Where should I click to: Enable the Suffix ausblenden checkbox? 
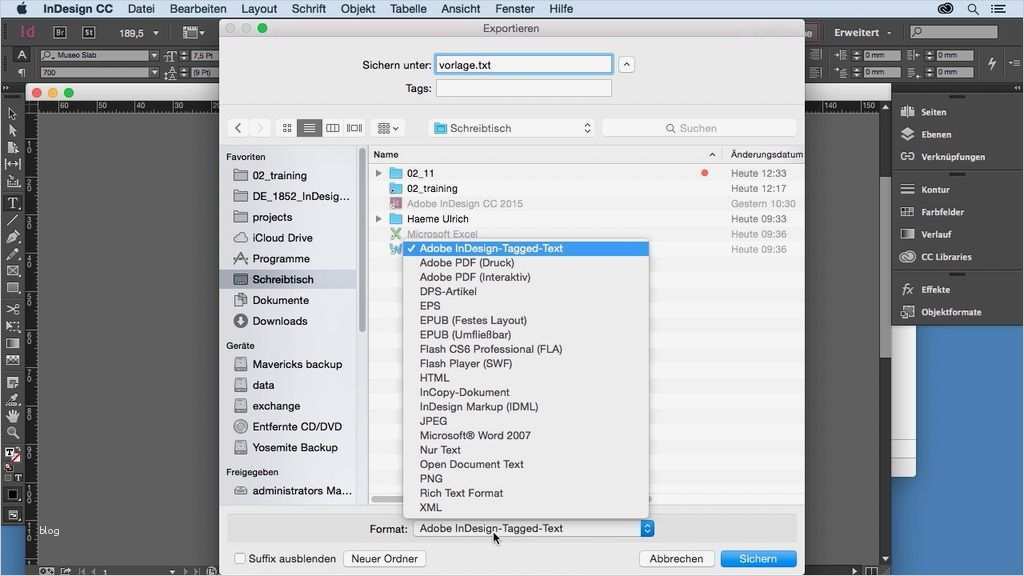(x=240, y=559)
